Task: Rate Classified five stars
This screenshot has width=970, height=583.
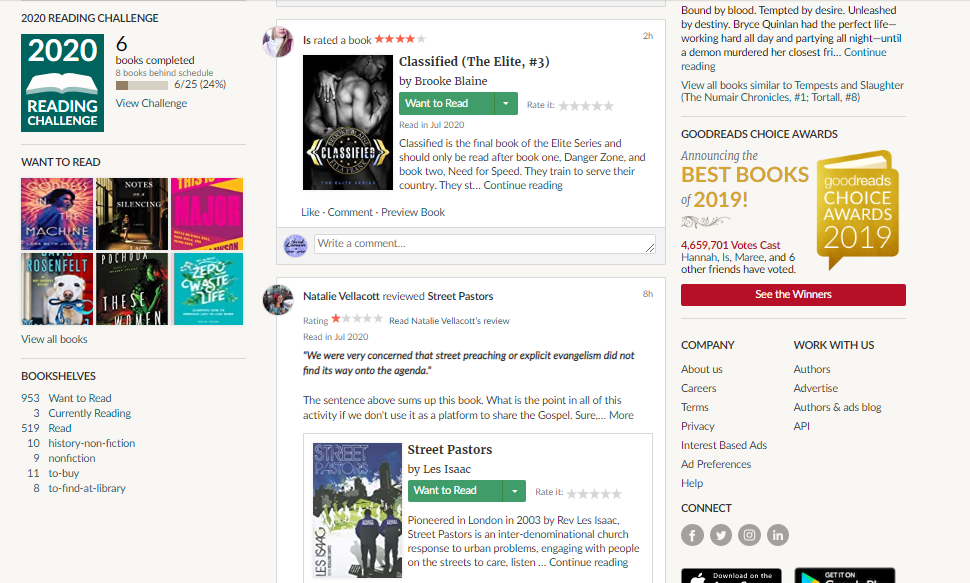Action: pyautogui.click(x=608, y=106)
